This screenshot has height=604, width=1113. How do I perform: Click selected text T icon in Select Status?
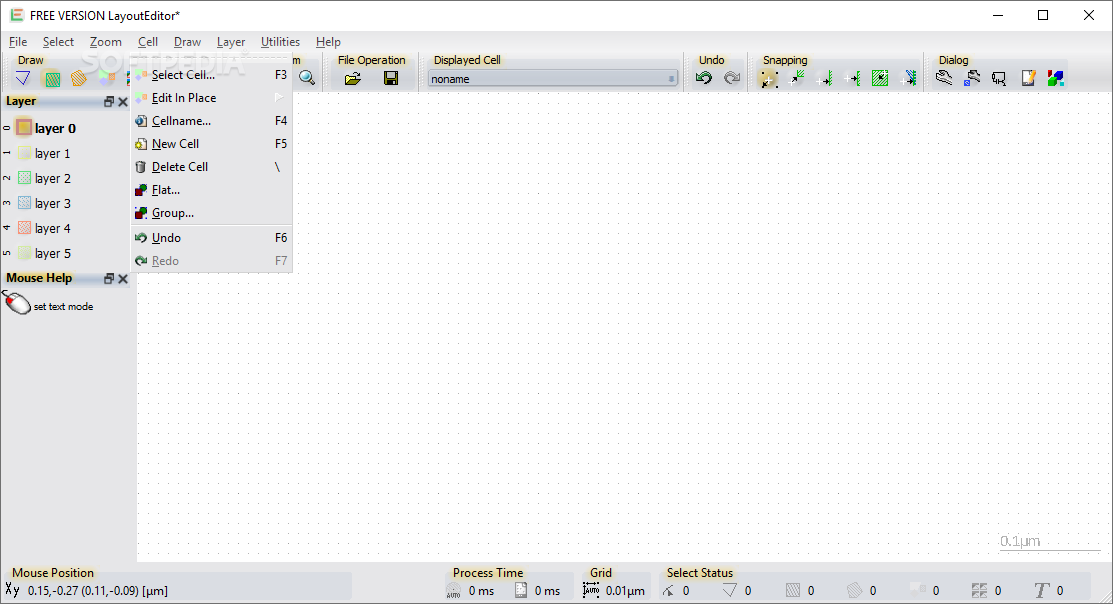(1041, 591)
